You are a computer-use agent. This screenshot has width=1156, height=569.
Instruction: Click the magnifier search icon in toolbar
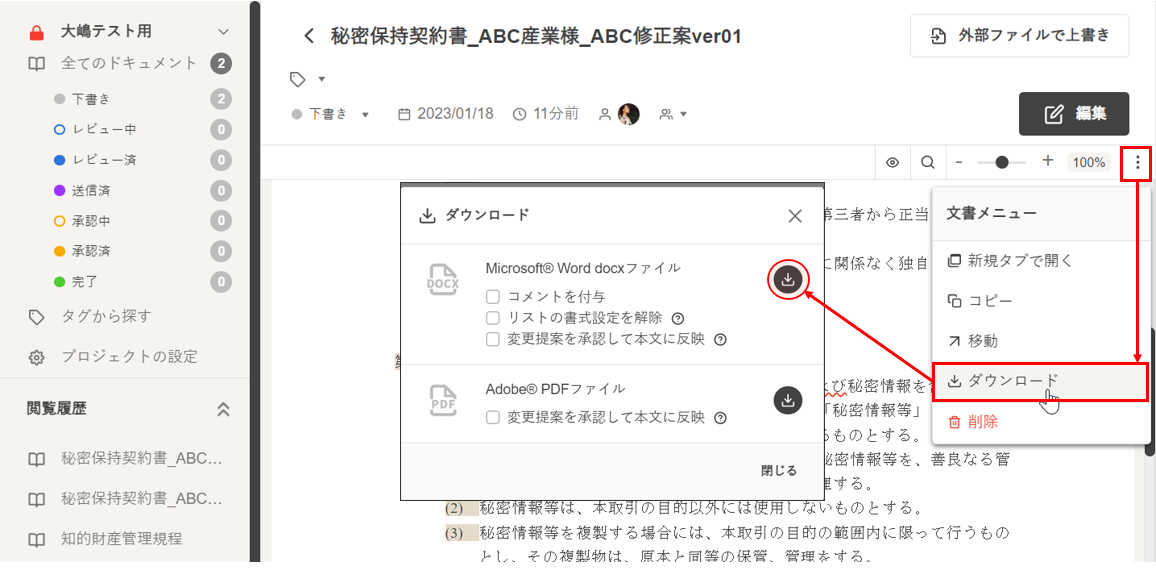pos(928,162)
